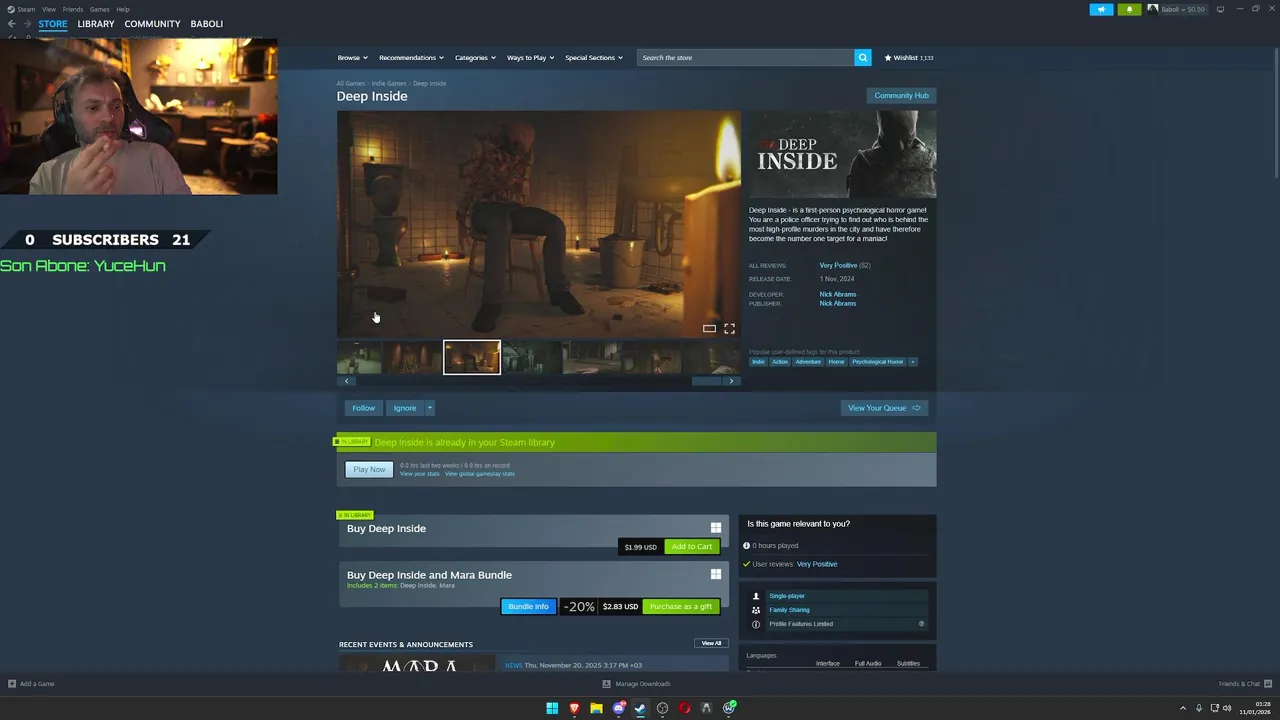Open the BABOLI profile tab
Screen dimensions: 1280x720
pos(207,24)
